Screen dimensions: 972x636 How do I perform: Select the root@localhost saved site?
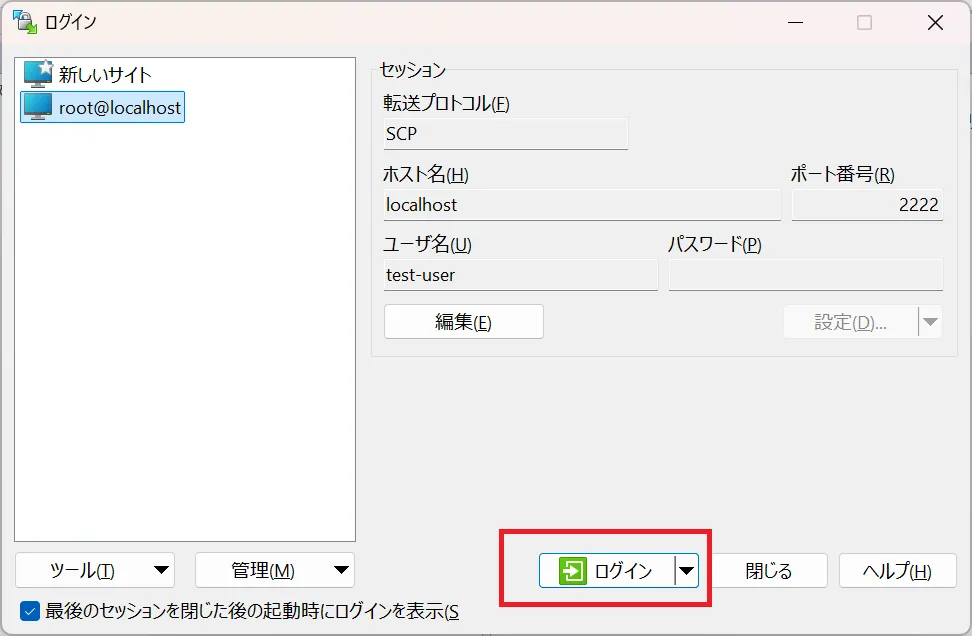pyautogui.click(x=103, y=107)
